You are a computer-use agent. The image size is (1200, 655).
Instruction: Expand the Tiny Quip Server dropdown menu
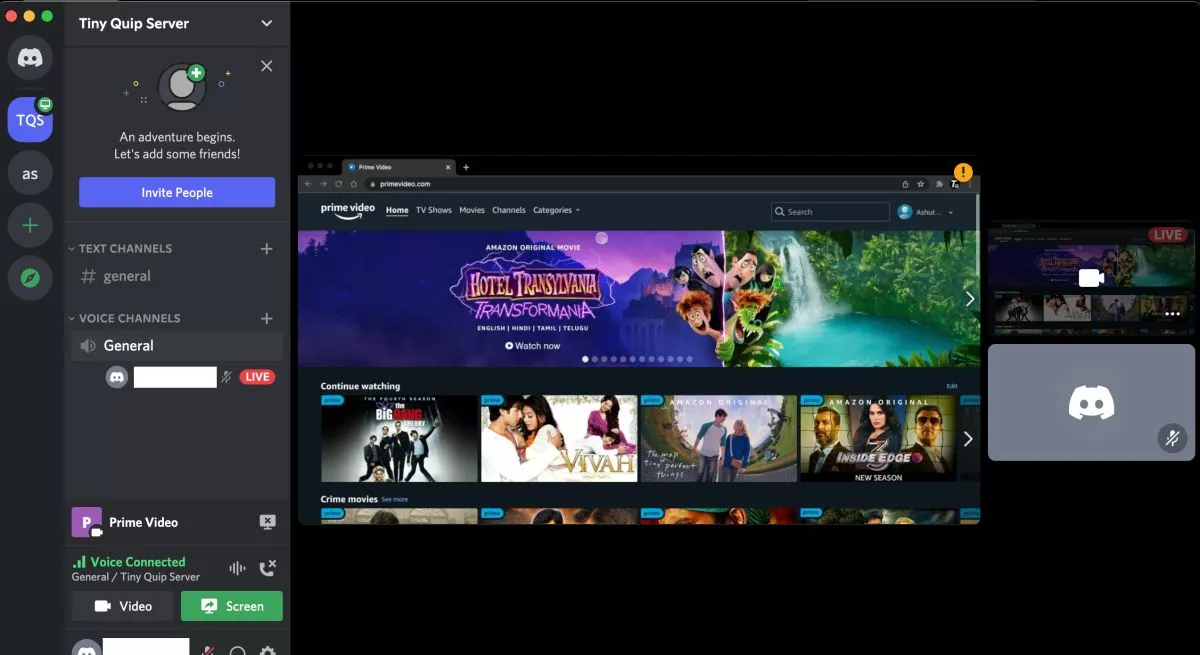click(266, 23)
